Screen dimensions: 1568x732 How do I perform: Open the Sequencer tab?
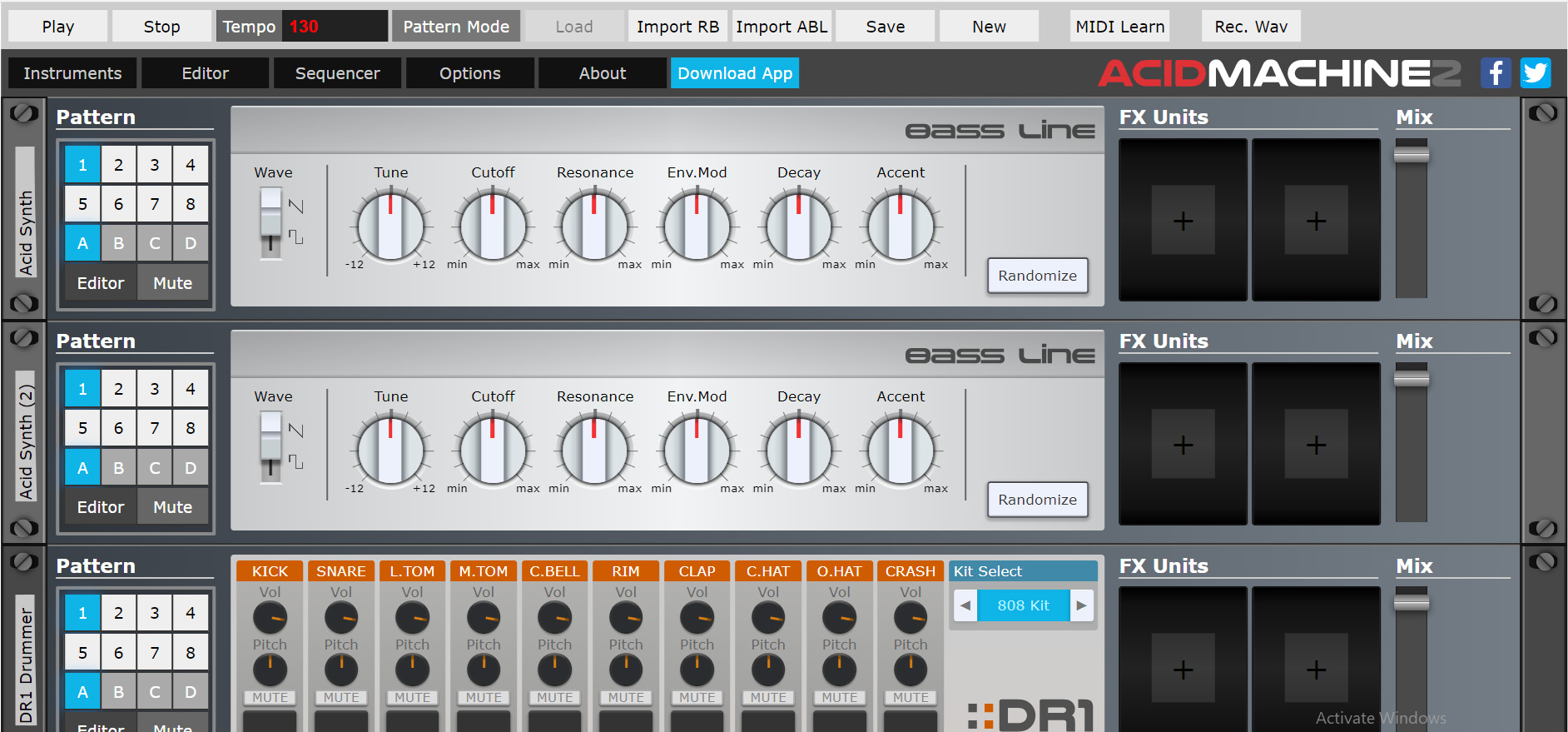pyautogui.click(x=337, y=73)
